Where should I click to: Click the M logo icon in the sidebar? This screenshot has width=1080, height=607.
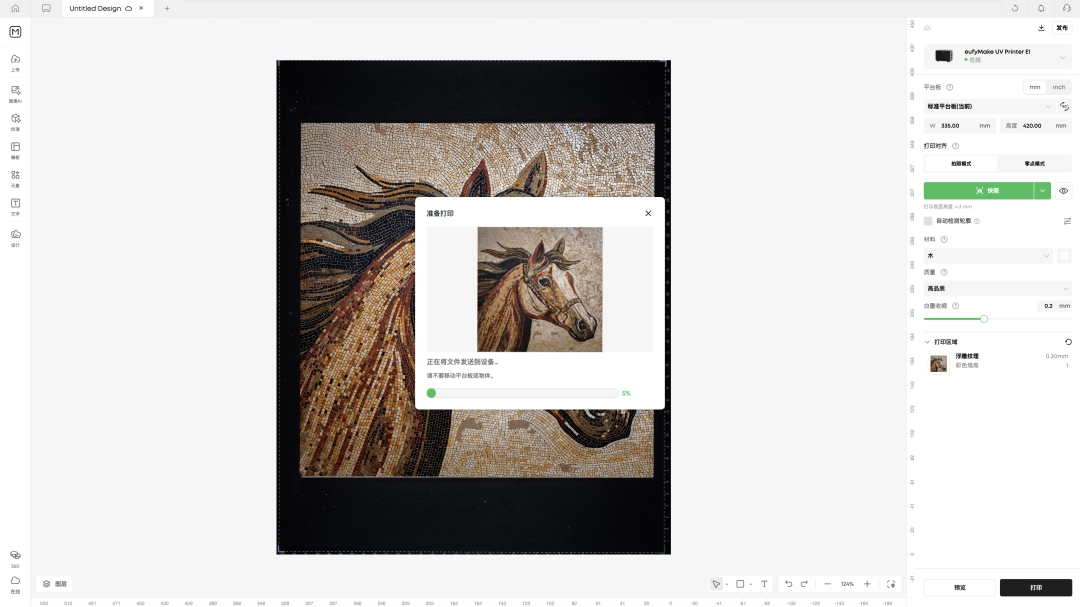coord(15,32)
